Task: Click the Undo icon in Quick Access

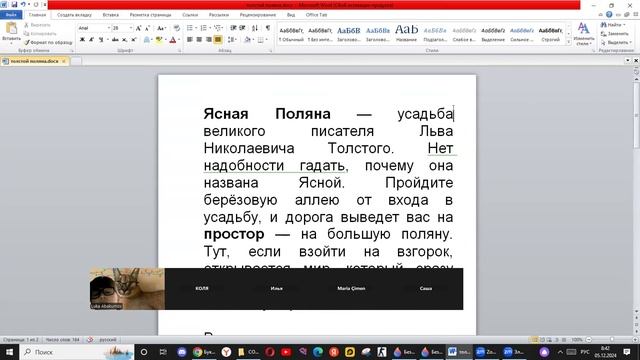Action: coord(23,4)
